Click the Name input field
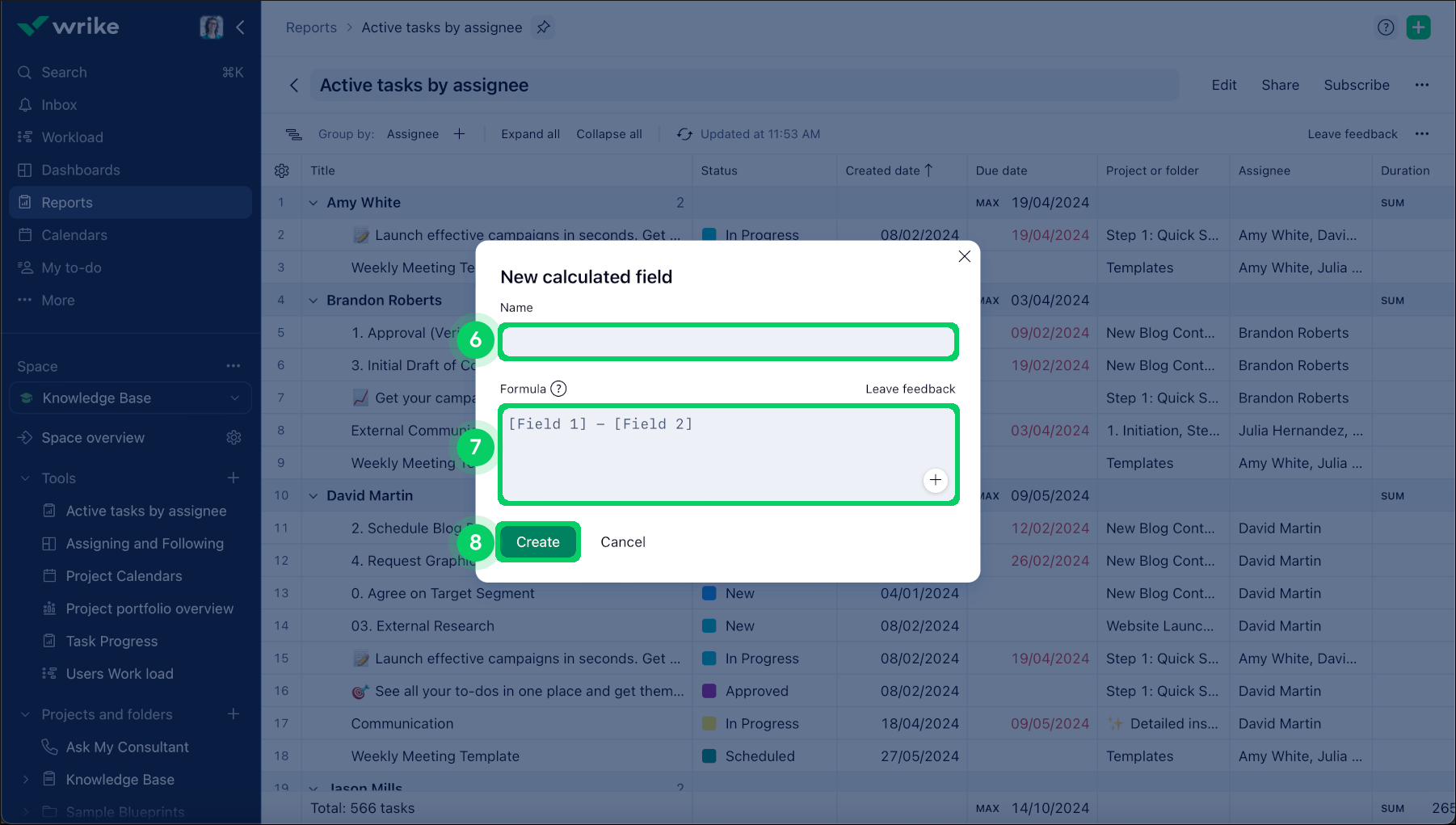Image resolution: width=1456 pixels, height=825 pixels. coord(728,342)
